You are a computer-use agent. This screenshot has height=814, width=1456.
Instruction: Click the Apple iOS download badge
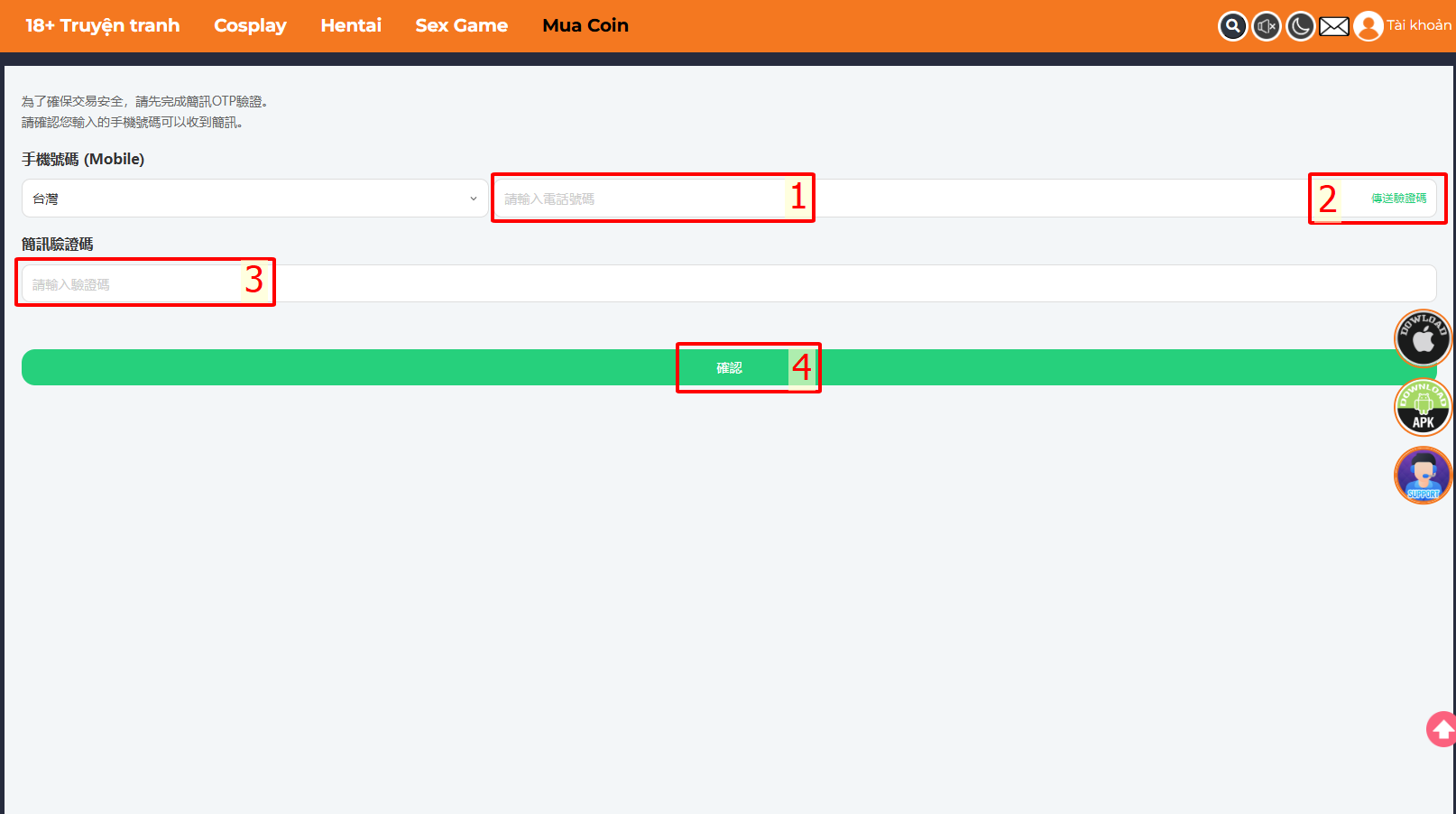[1423, 338]
